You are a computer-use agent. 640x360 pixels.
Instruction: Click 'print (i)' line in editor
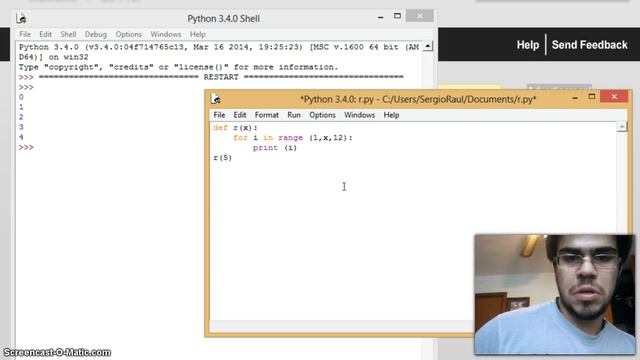coord(275,148)
